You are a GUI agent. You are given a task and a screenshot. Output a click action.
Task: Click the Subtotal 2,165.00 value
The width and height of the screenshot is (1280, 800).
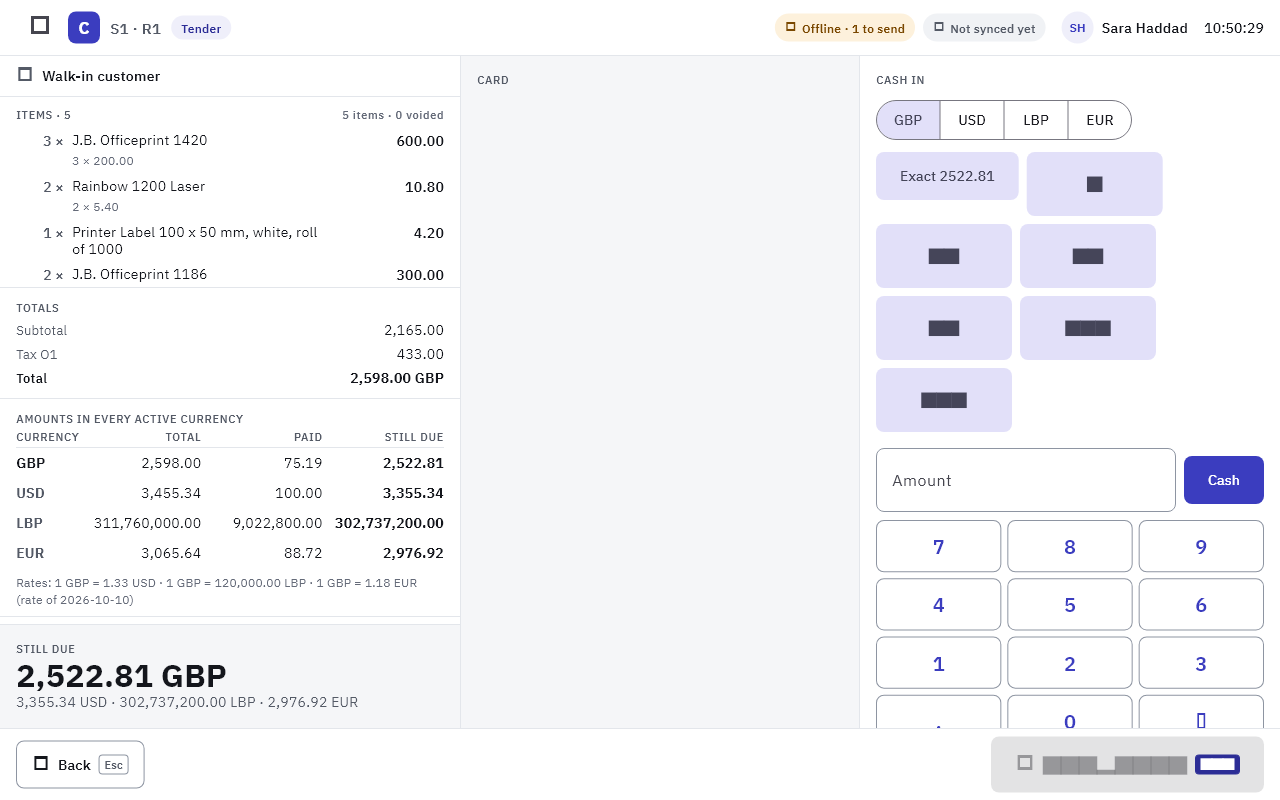coord(414,330)
